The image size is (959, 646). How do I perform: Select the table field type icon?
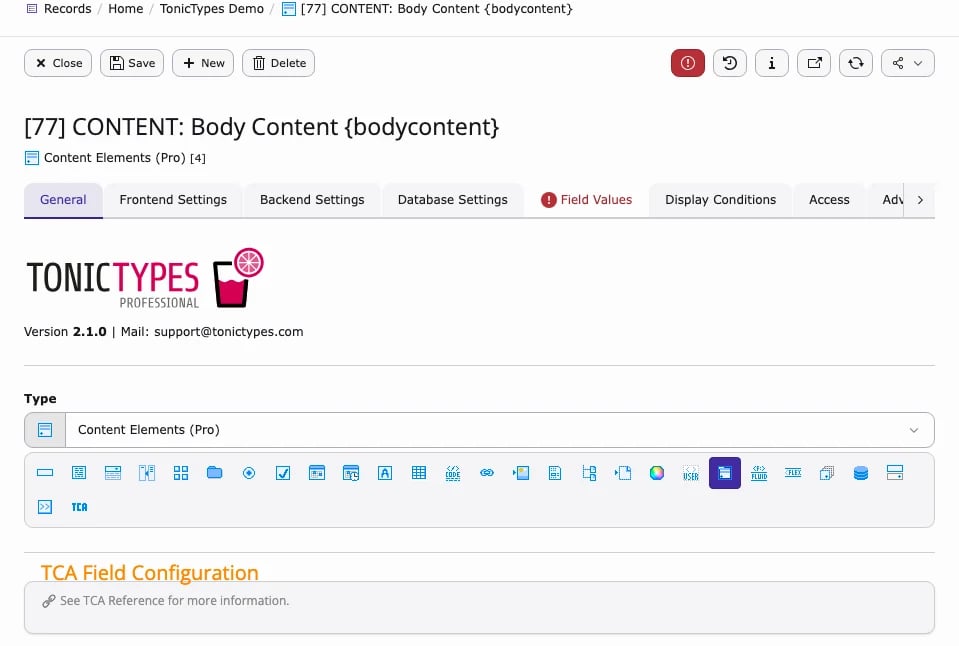pos(419,473)
